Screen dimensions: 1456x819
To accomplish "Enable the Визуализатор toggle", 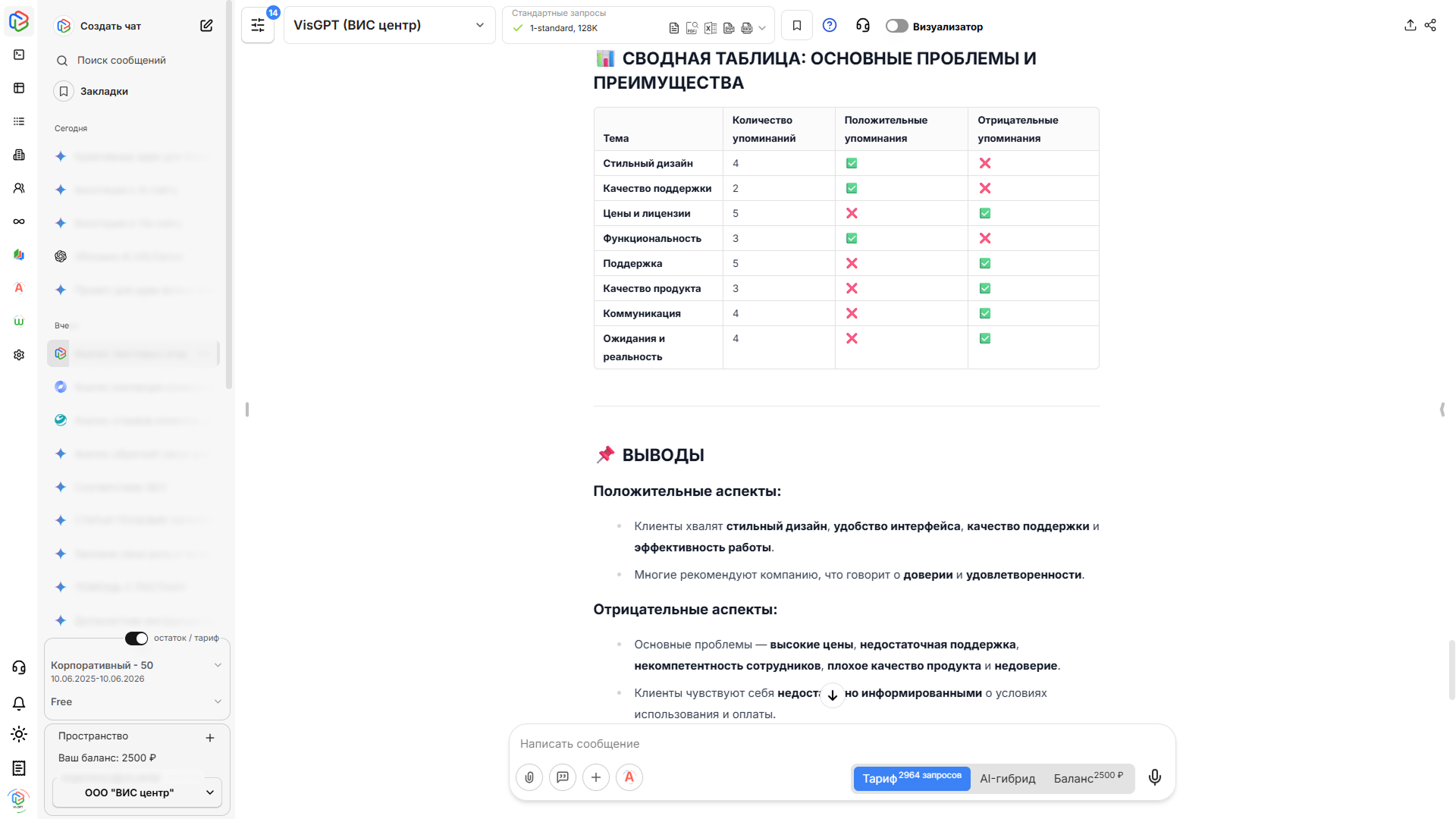I will pyautogui.click(x=896, y=25).
